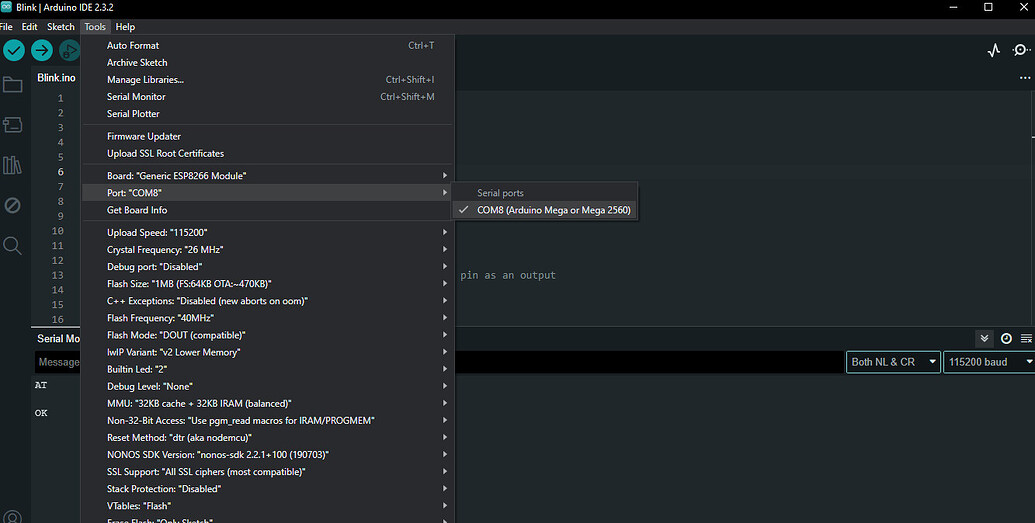Viewport: 1035px width, 523px height.
Task: Open the Sketch menu
Action: pos(61,27)
